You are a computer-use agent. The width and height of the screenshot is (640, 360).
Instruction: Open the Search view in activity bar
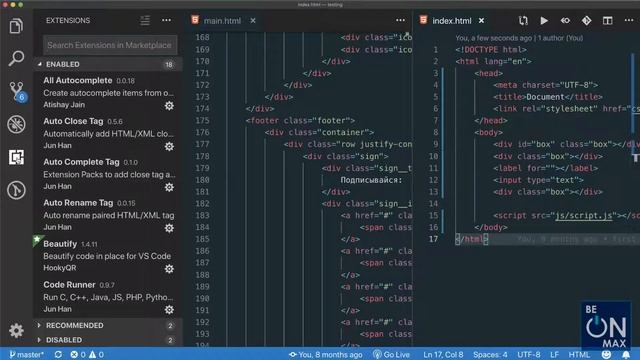pyautogui.click(x=16, y=58)
